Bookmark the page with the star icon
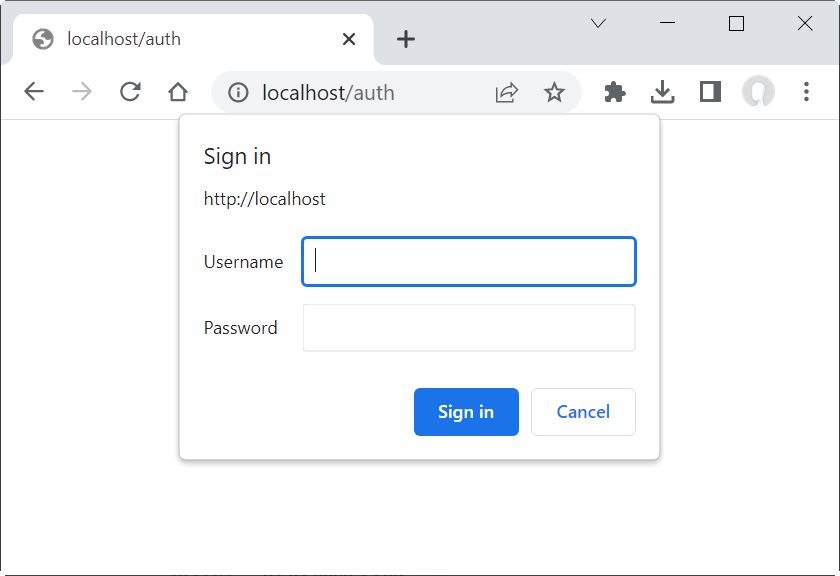This screenshot has width=840, height=576. [554, 92]
